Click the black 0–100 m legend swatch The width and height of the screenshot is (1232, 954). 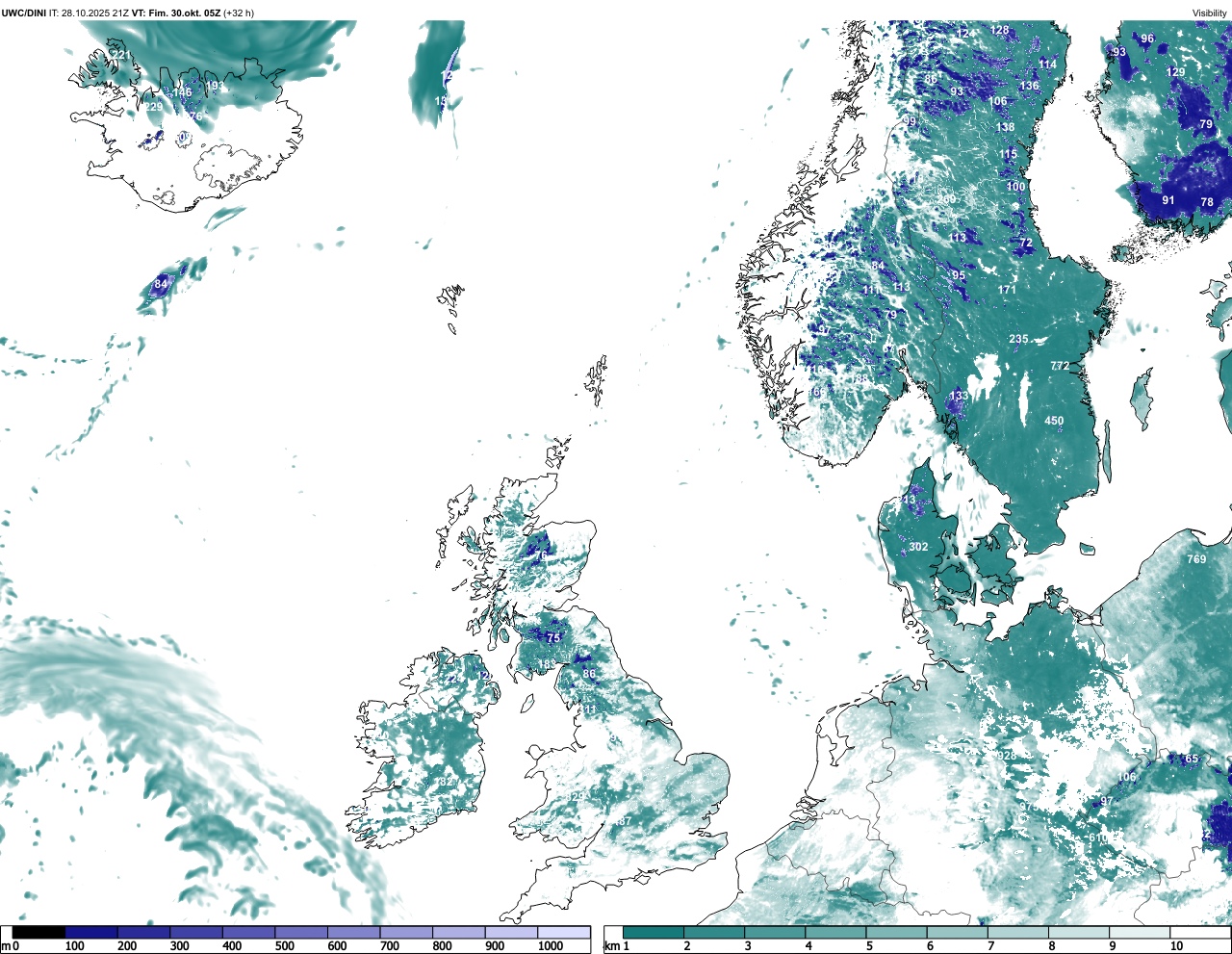[x=39, y=932]
